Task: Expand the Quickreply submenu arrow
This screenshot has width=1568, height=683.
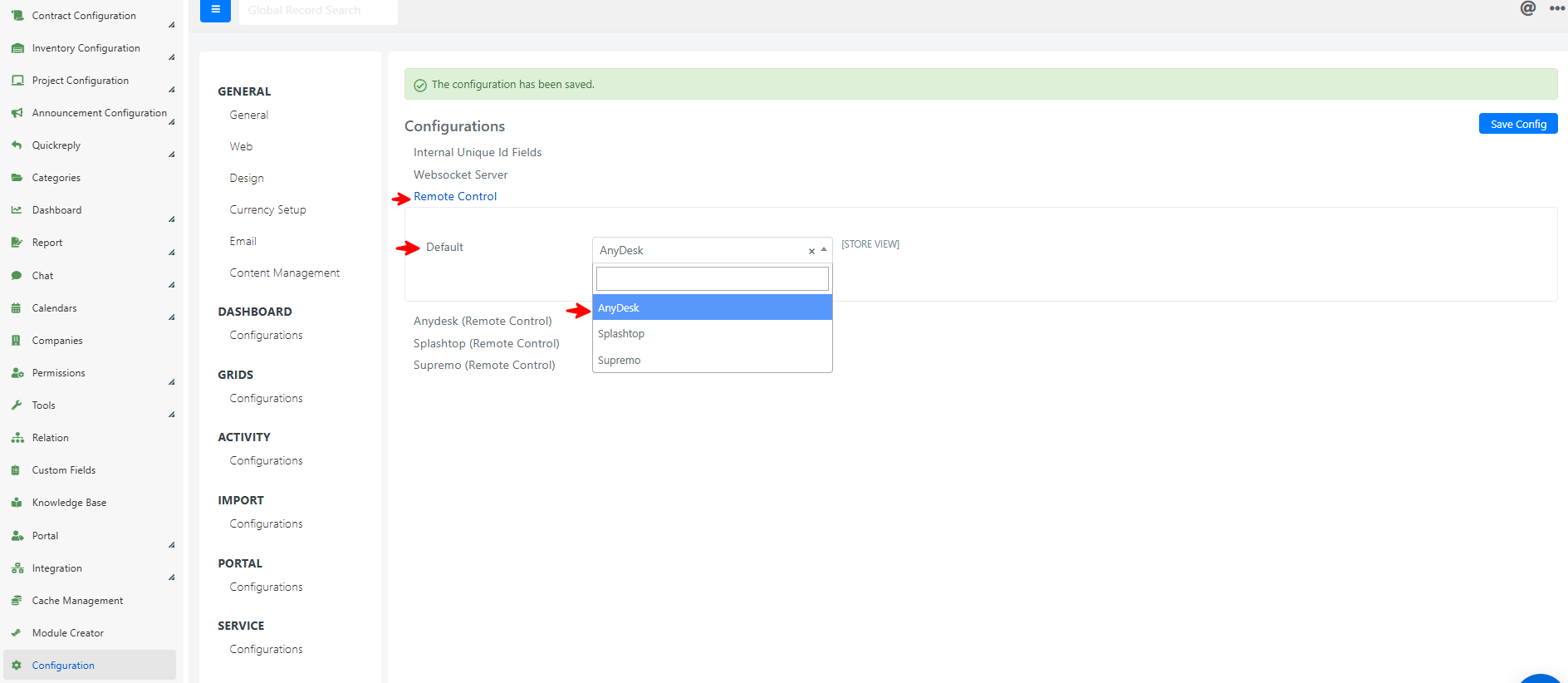Action: coord(172,155)
